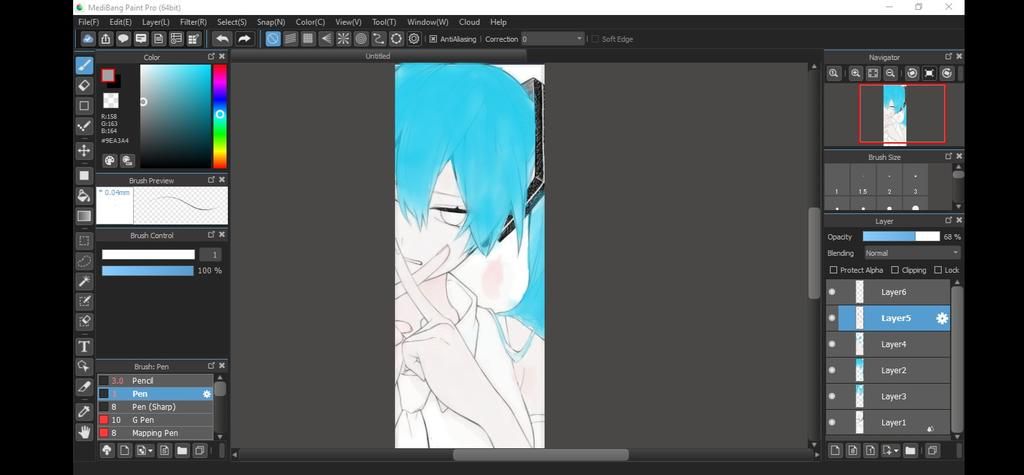1024x475 pixels.
Task: Open the color palette icon in Color panel
Action: 110,160
